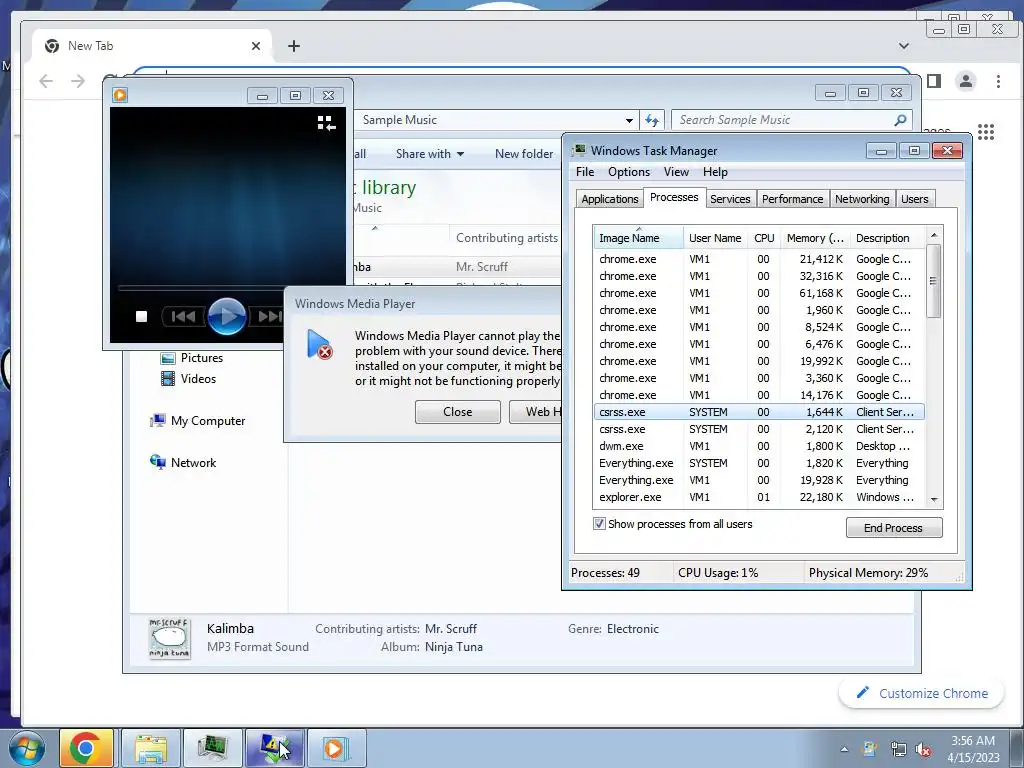Stop playback in Media Player
This screenshot has width=1024, height=768.
tap(141, 317)
